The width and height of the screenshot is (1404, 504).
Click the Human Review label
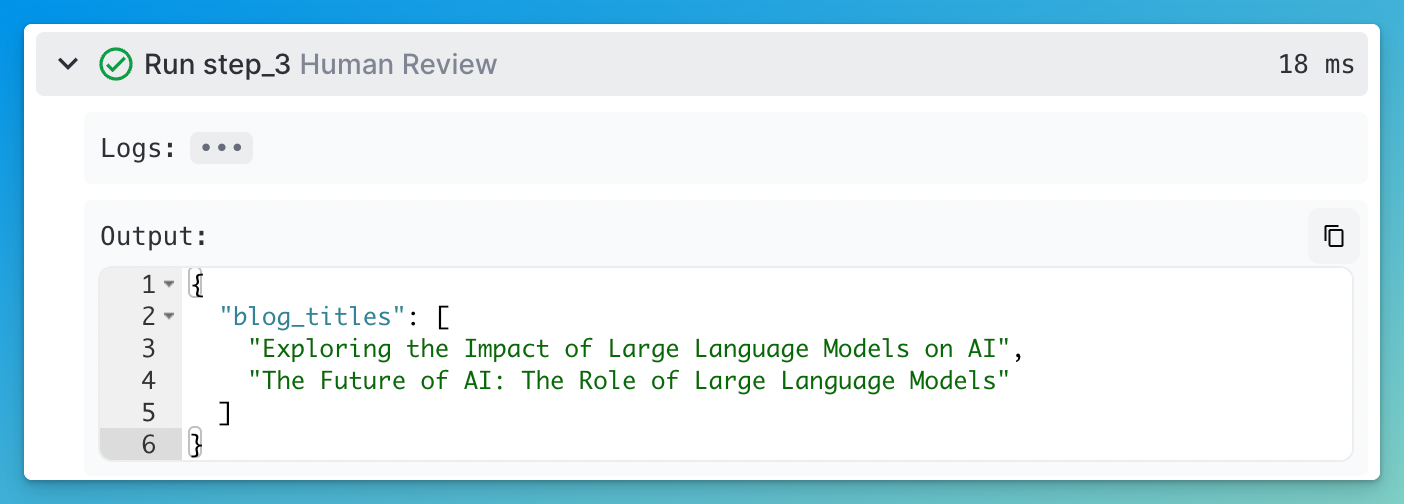tap(398, 65)
